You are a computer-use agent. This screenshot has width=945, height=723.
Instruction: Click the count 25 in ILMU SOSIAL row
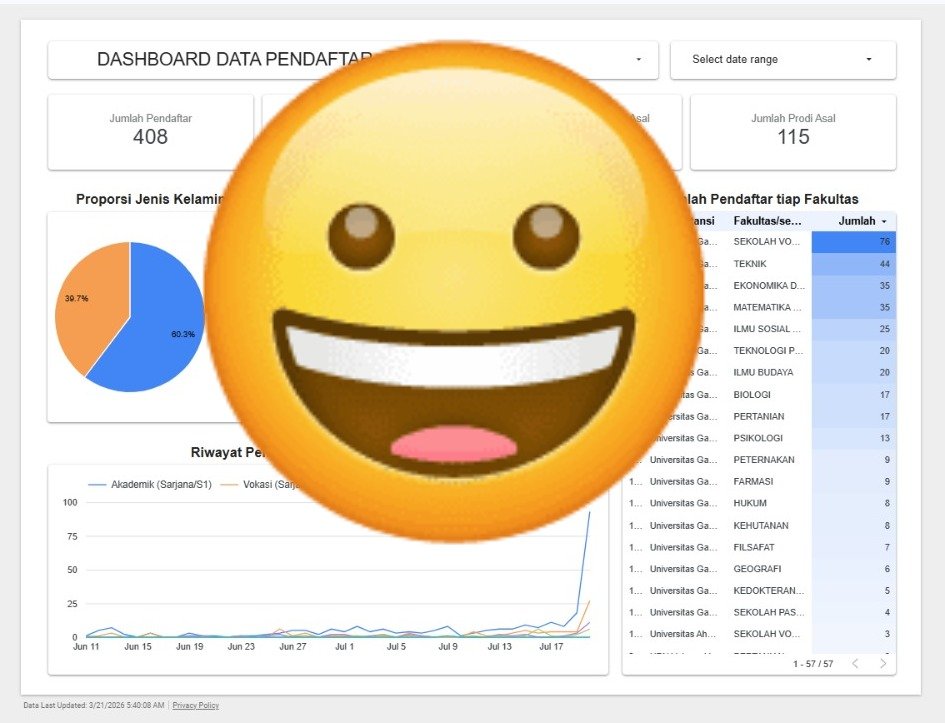(x=884, y=329)
